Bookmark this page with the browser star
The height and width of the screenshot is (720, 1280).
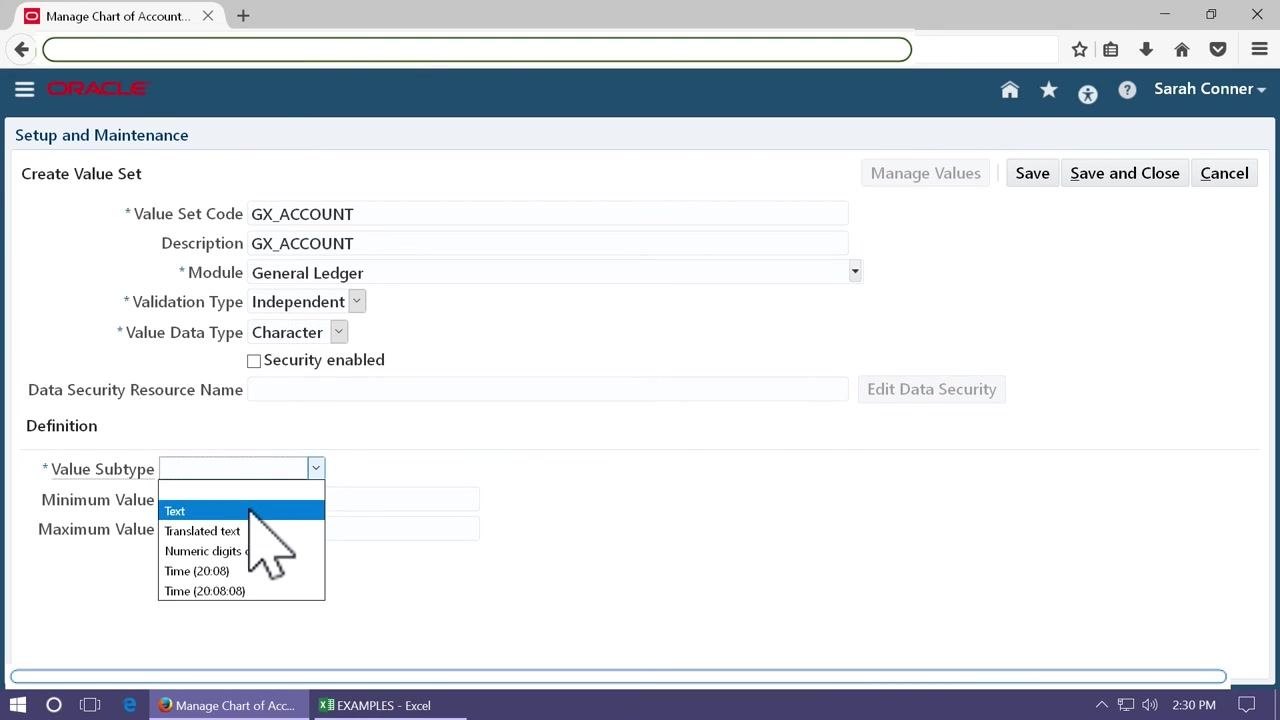point(1079,49)
